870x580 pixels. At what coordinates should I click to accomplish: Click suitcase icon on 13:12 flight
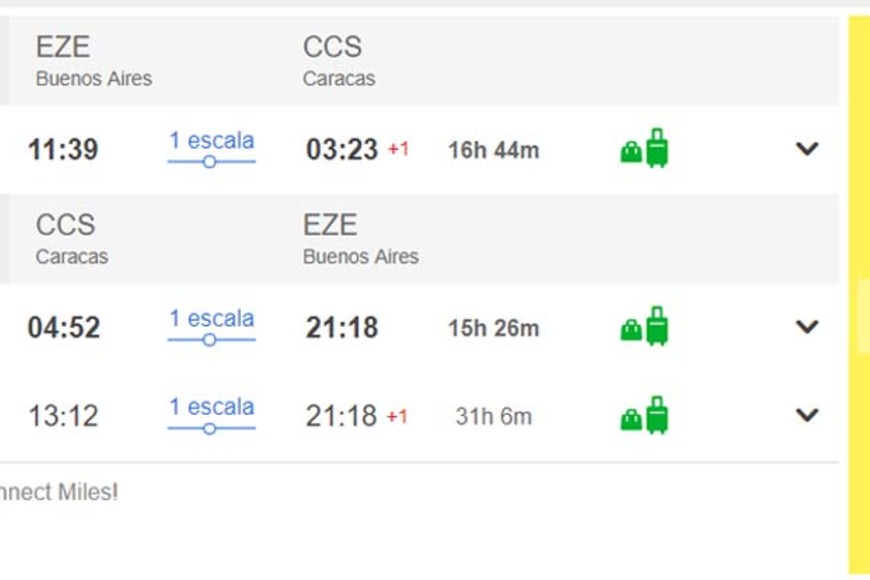[657, 415]
